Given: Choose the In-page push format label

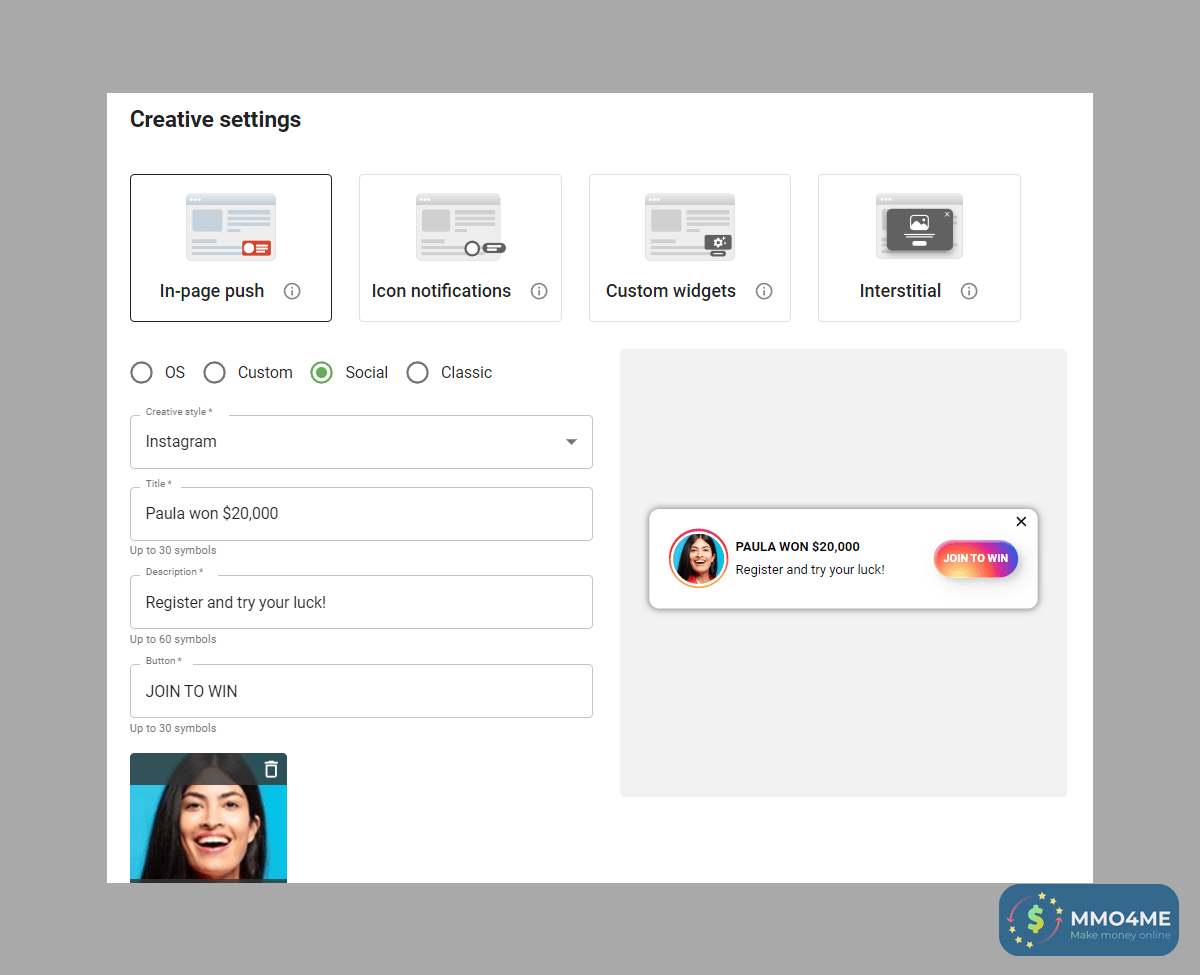Looking at the screenshot, I should 212,291.
